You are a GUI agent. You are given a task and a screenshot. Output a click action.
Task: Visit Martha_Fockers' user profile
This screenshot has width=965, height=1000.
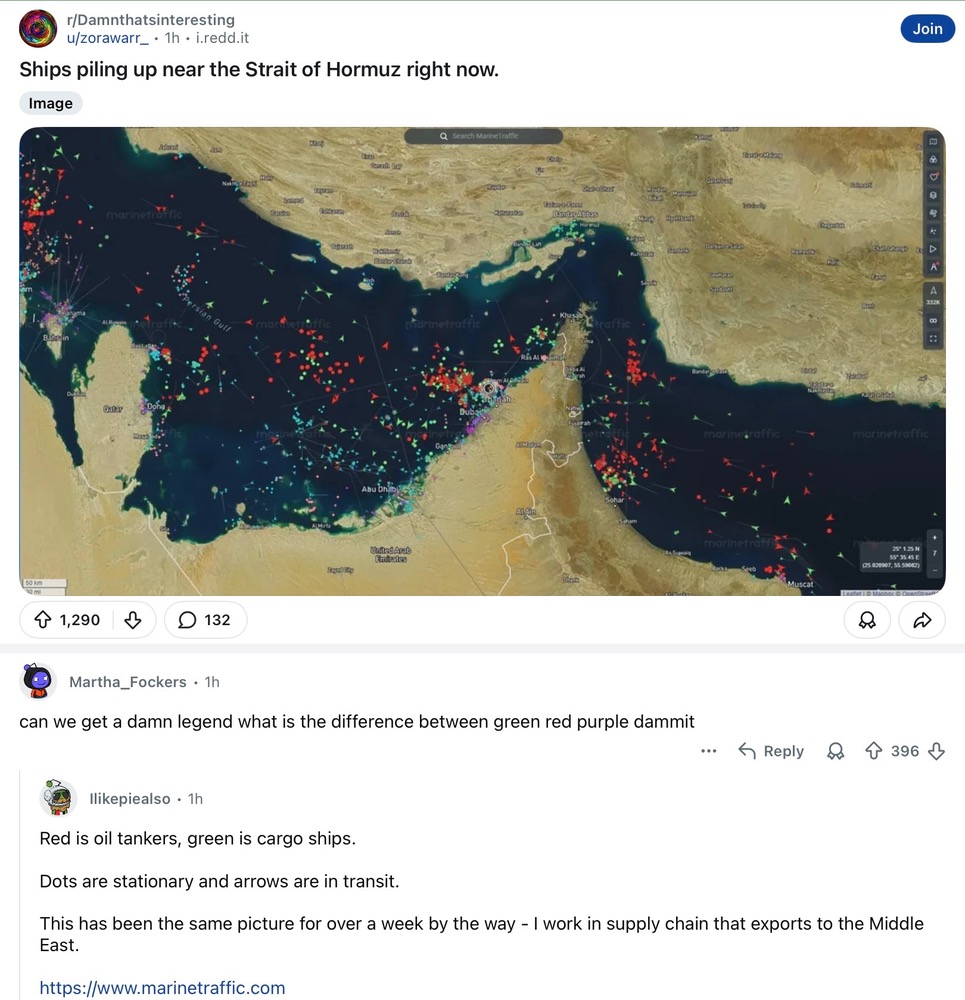coord(128,682)
